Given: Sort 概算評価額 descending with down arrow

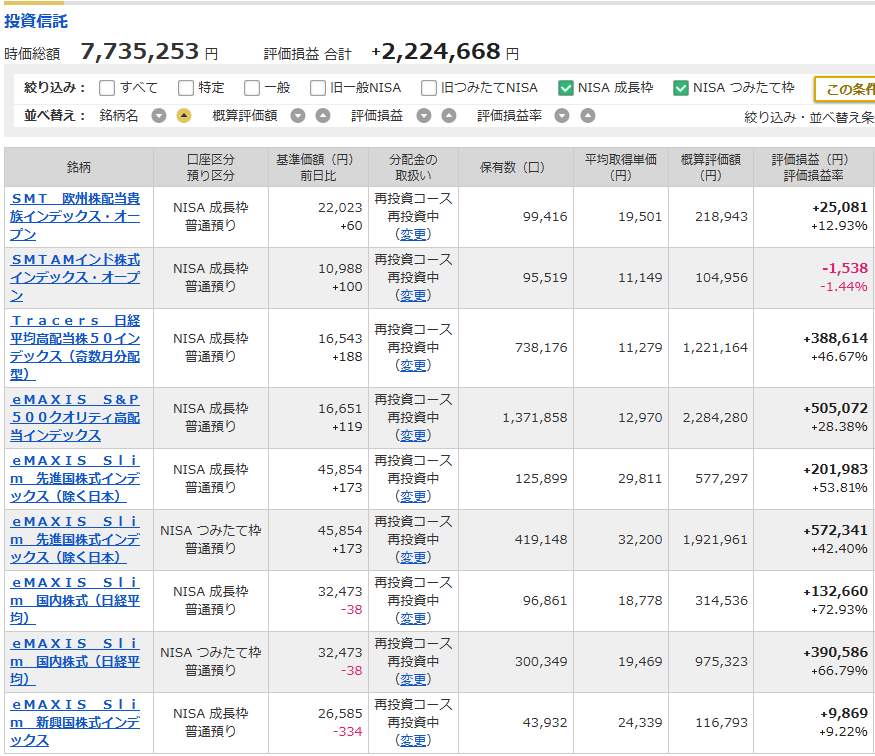Looking at the screenshot, I should (x=298, y=116).
